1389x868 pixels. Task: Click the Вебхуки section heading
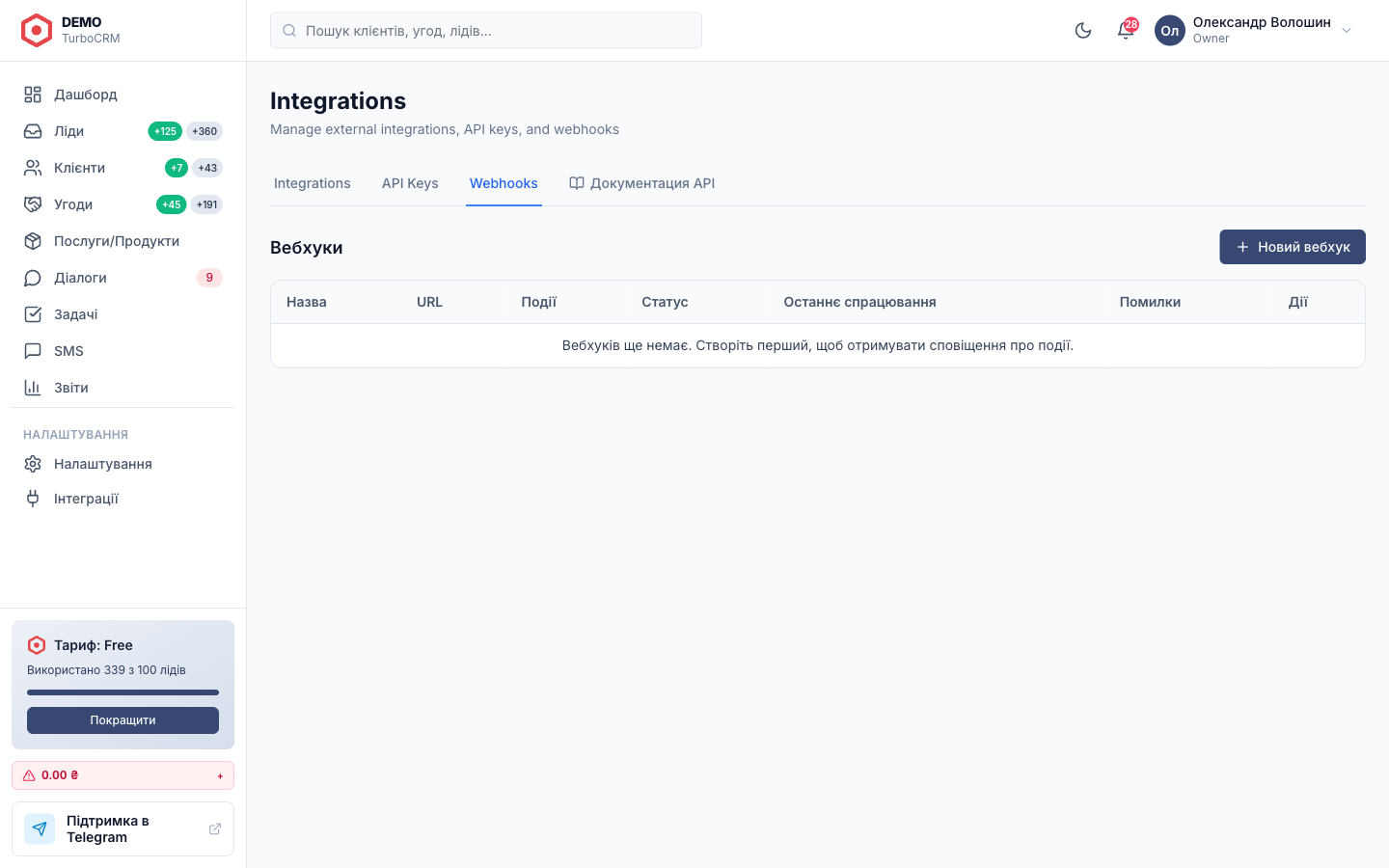tap(307, 248)
